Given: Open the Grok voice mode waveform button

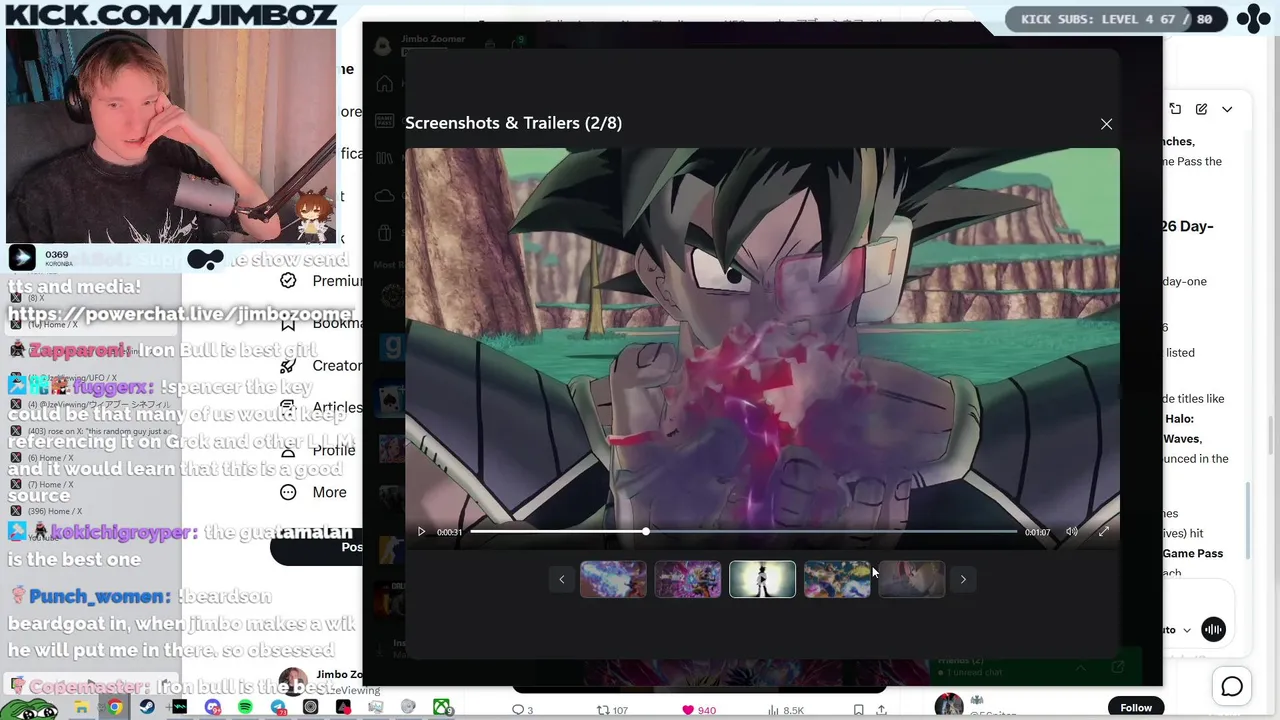Looking at the screenshot, I should [x=1213, y=629].
